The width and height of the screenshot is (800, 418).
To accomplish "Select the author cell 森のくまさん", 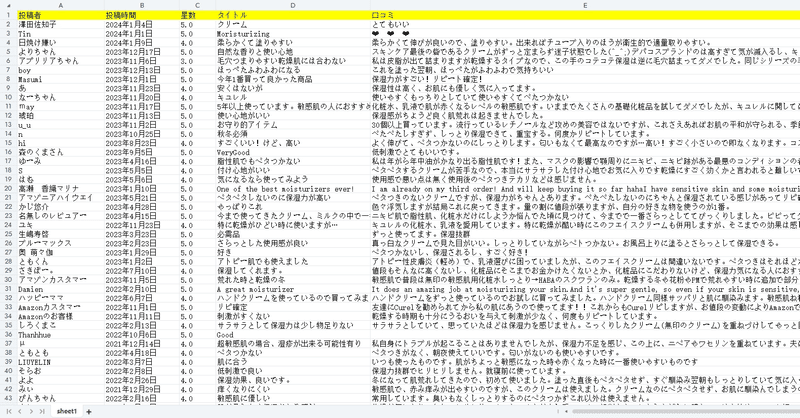I will (x=60, y=152).
